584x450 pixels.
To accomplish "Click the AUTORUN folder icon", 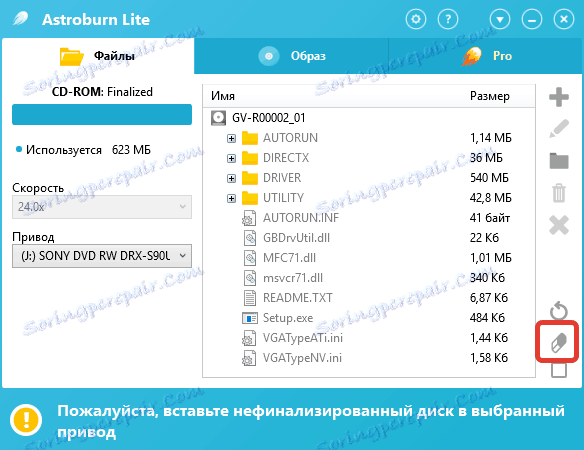I will pyautogui.click(x=250, y=138).
